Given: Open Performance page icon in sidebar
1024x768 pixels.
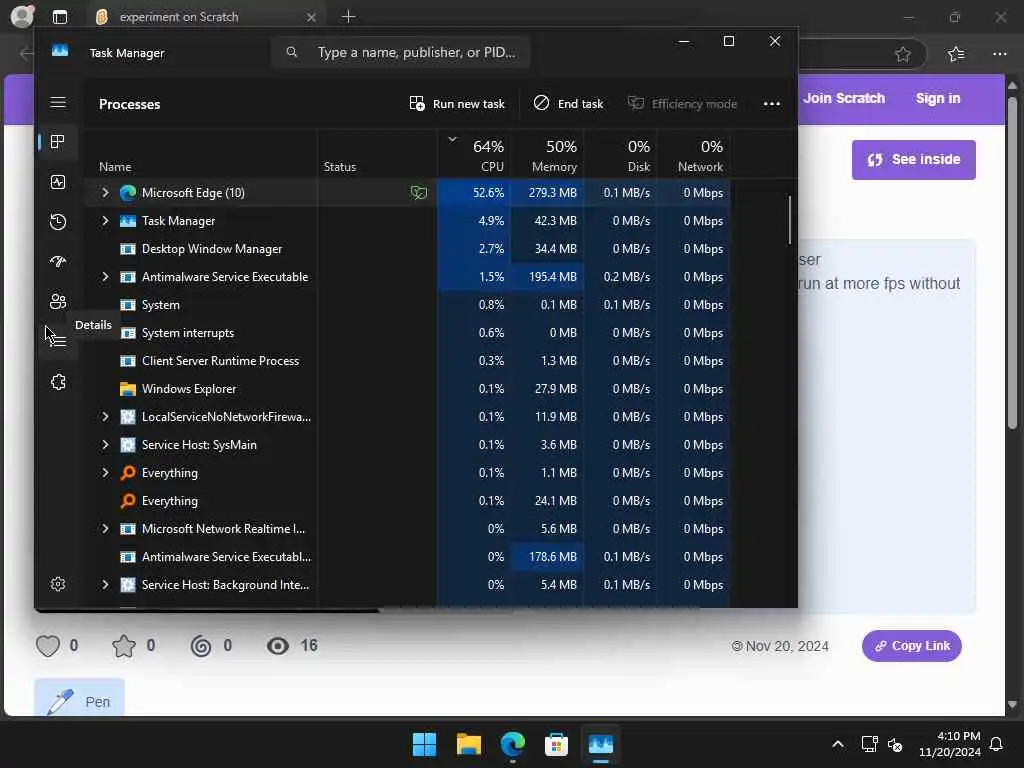Looking at the screenshot, I should pos(58,182).
